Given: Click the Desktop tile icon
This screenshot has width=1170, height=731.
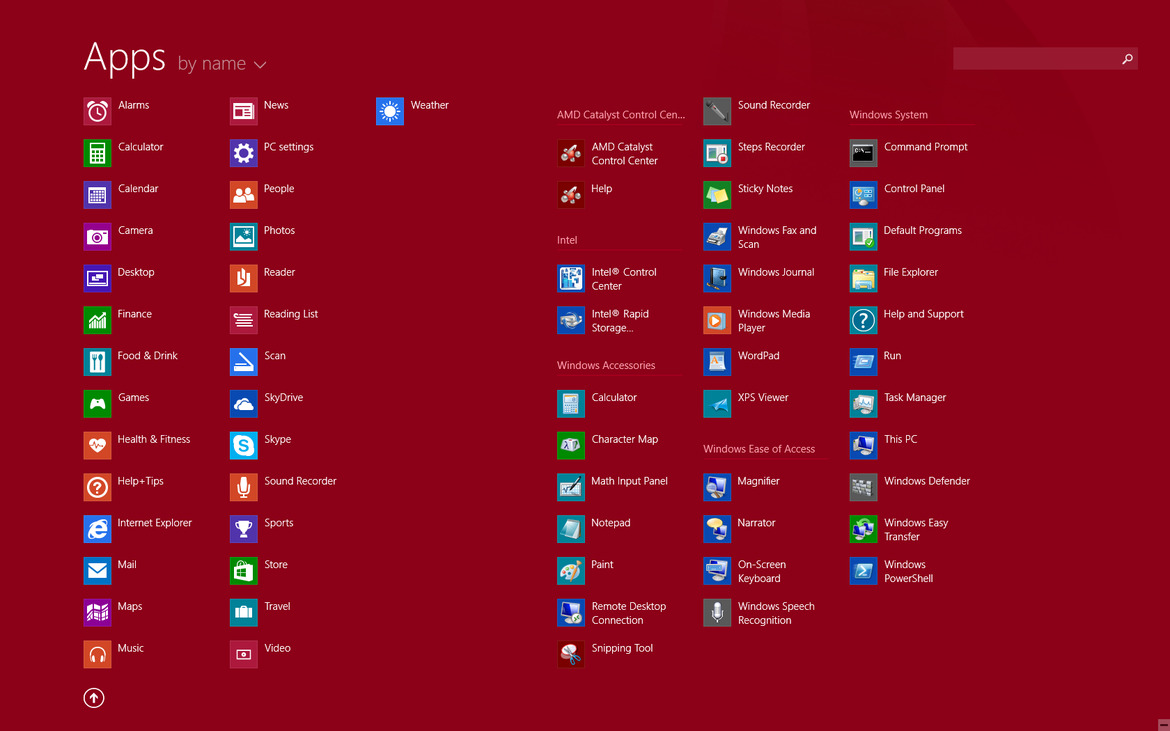Looking at the screenshot, I should coord(97,278).
